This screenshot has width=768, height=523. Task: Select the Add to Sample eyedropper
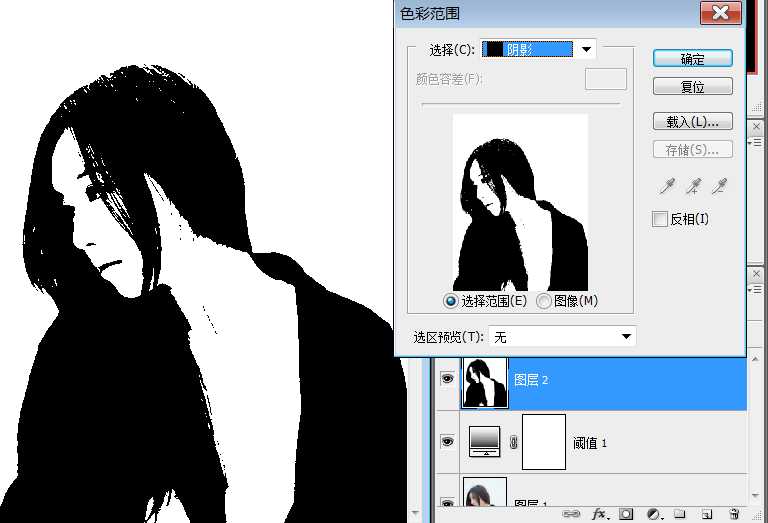click(x=694, y=187)
